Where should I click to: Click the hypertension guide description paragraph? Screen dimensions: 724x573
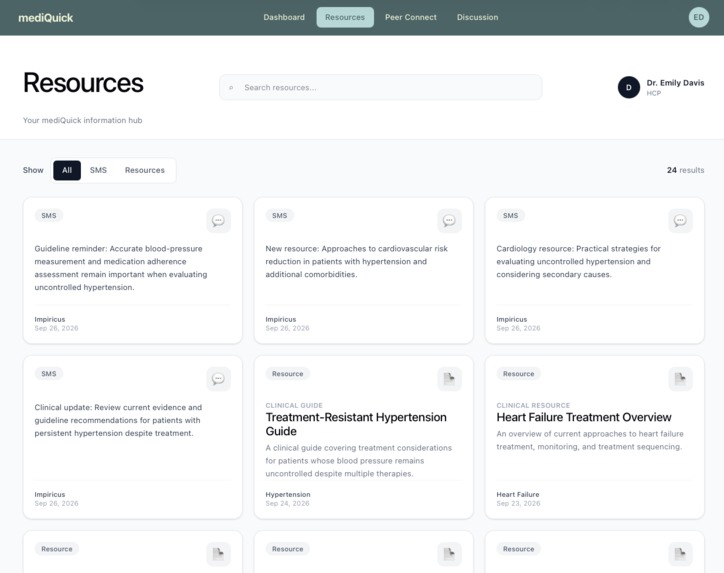pyautogui.click(x=359, y=461)
